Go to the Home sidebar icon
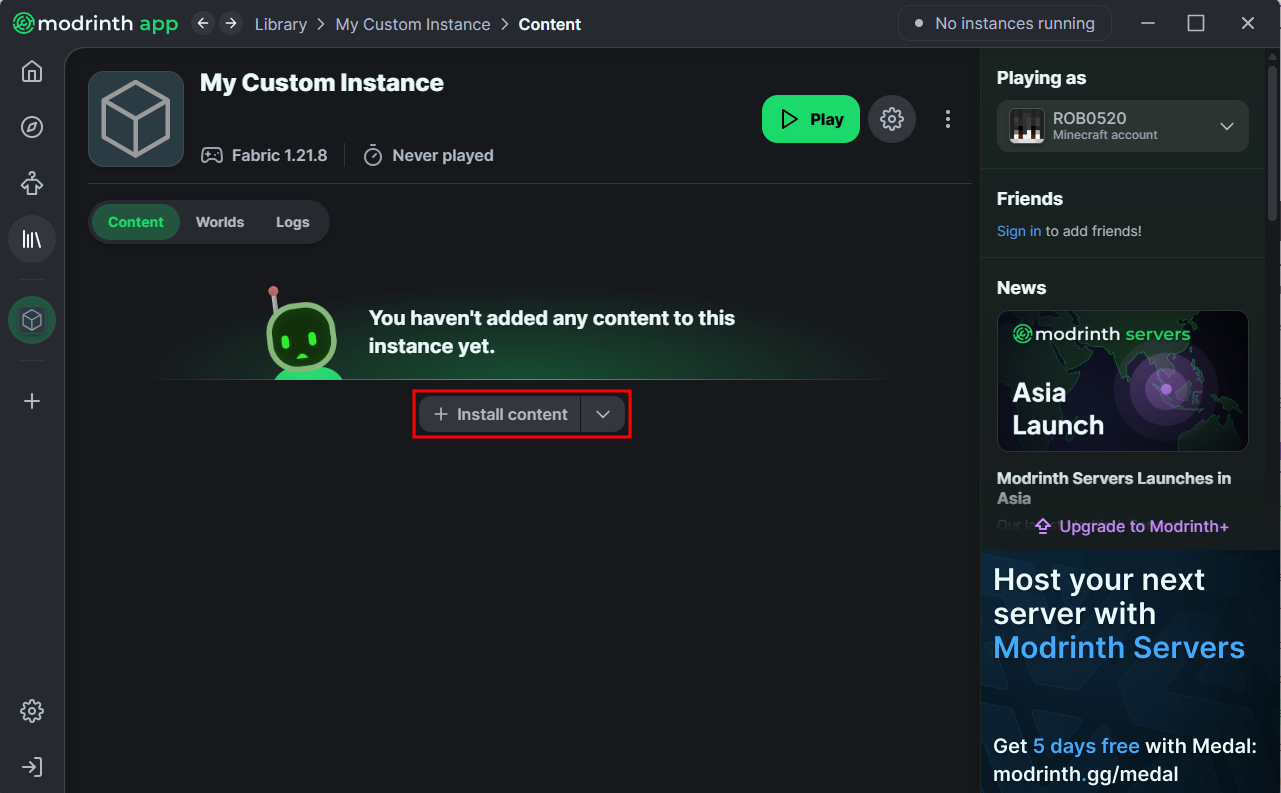 pyautogui.click(x=32, y=71)
